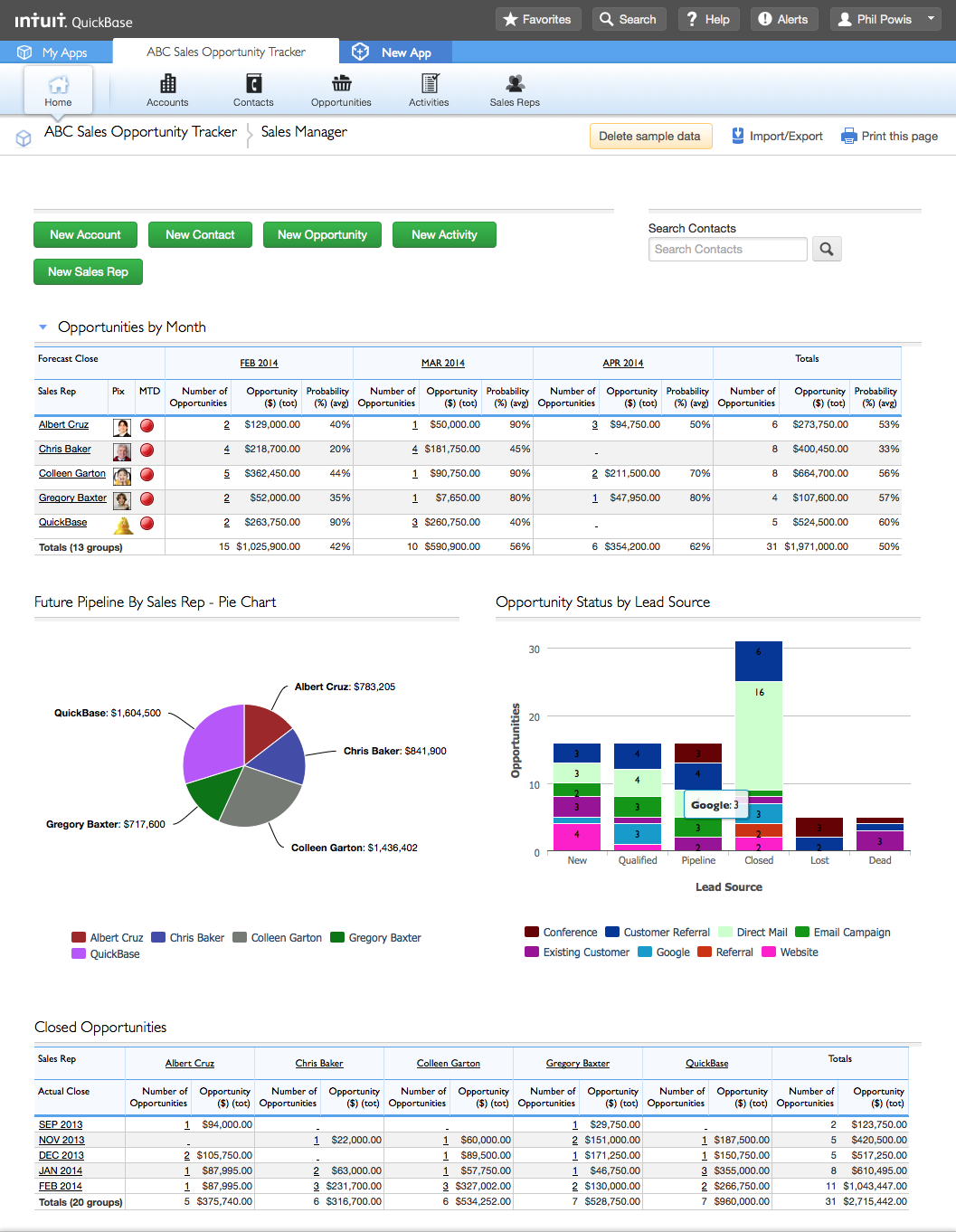Click Gregory Baxter's photo thumbnail
Viewport: 956px width, 1232px height.
pyautogui.click(x=122, y=500)
